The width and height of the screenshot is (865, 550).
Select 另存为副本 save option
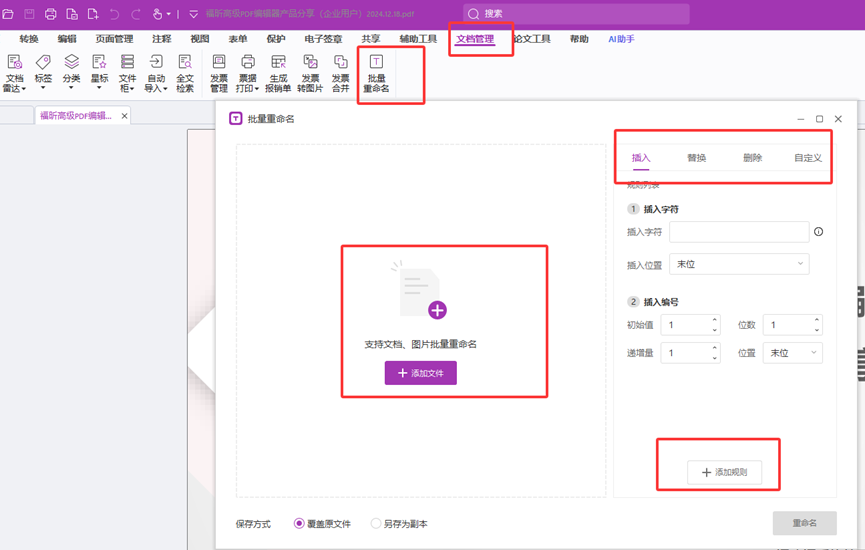point(376,523)
